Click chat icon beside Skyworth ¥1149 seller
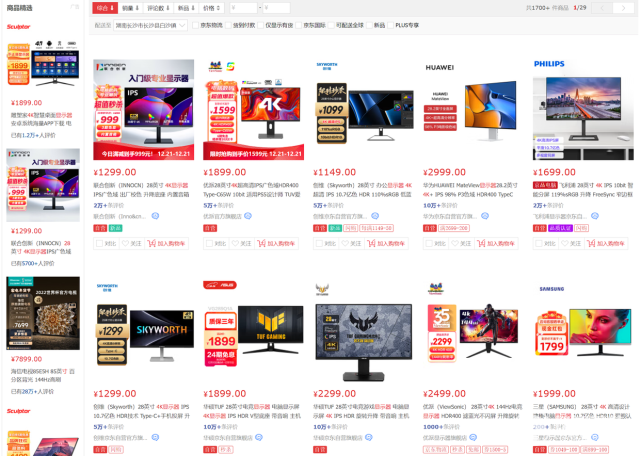Viewport: 641px width, 456px height. (375, 216)
